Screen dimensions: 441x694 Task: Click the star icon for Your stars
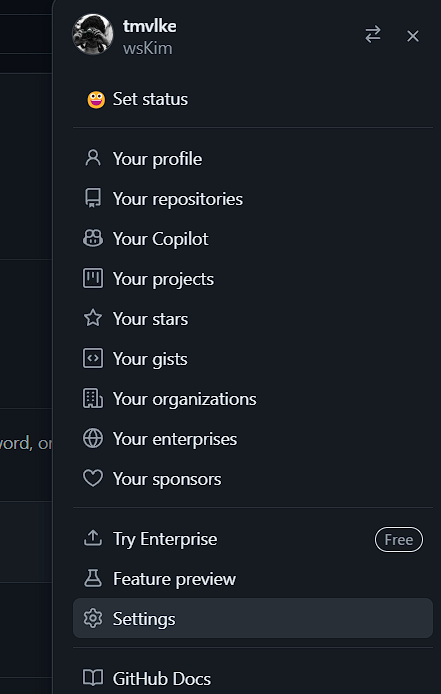click(x=93, y=318)
